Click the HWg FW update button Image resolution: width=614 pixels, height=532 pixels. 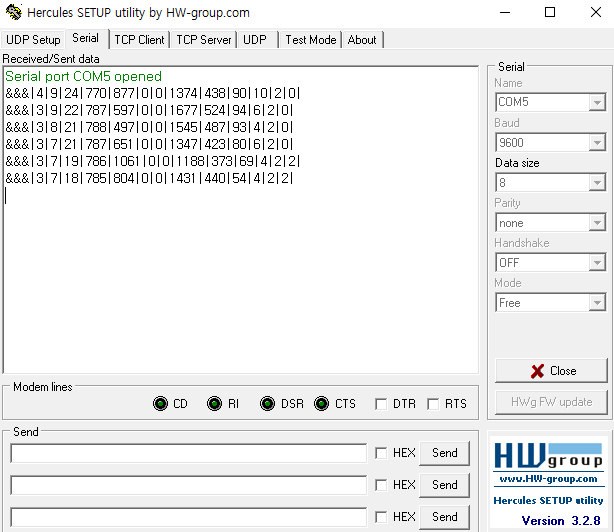point(551,402)
